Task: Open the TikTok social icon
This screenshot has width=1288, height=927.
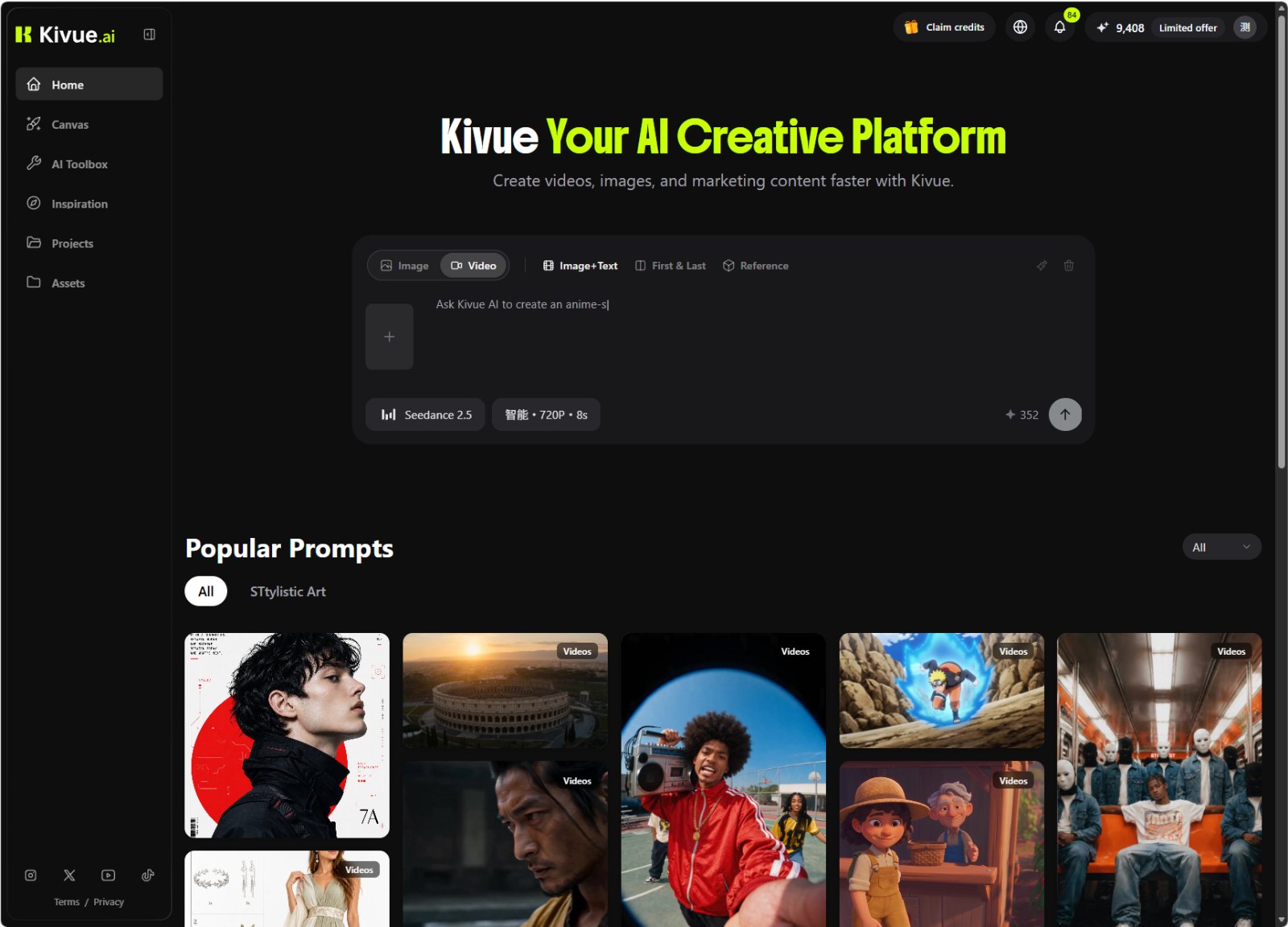Action: tap(148, 875)
